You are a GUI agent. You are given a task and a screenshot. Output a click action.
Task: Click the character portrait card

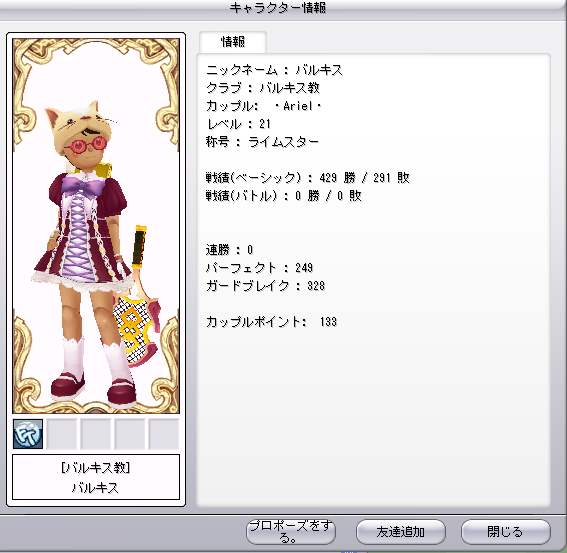96,226
